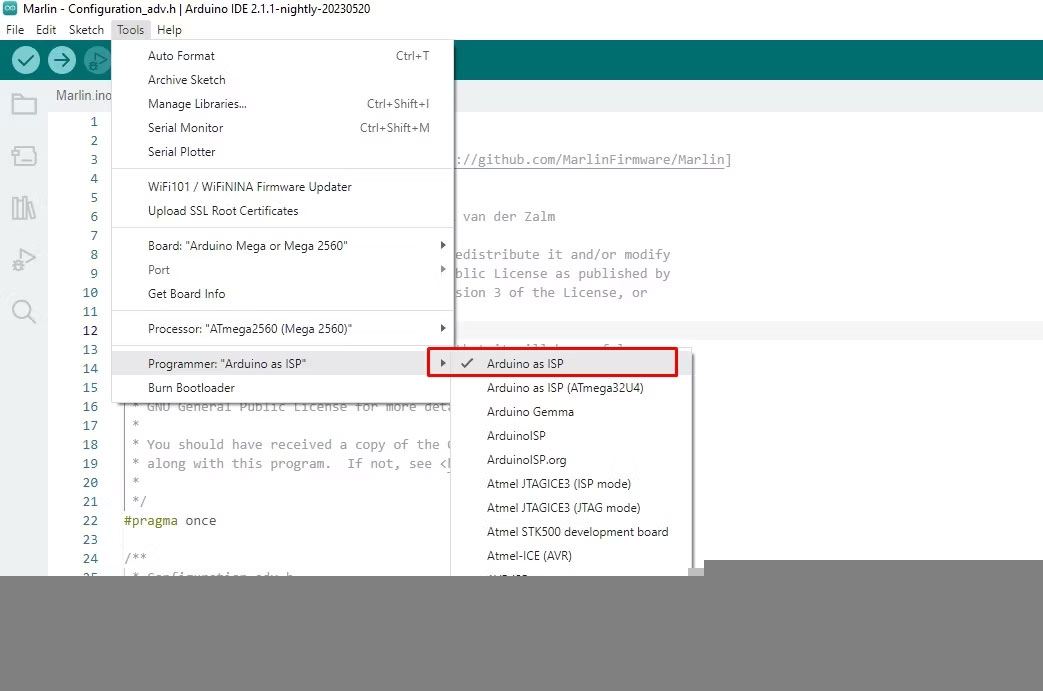Select ArduinoISP.org programmer
Viewport: 1043px width, 691px height.
click(571, 460)
